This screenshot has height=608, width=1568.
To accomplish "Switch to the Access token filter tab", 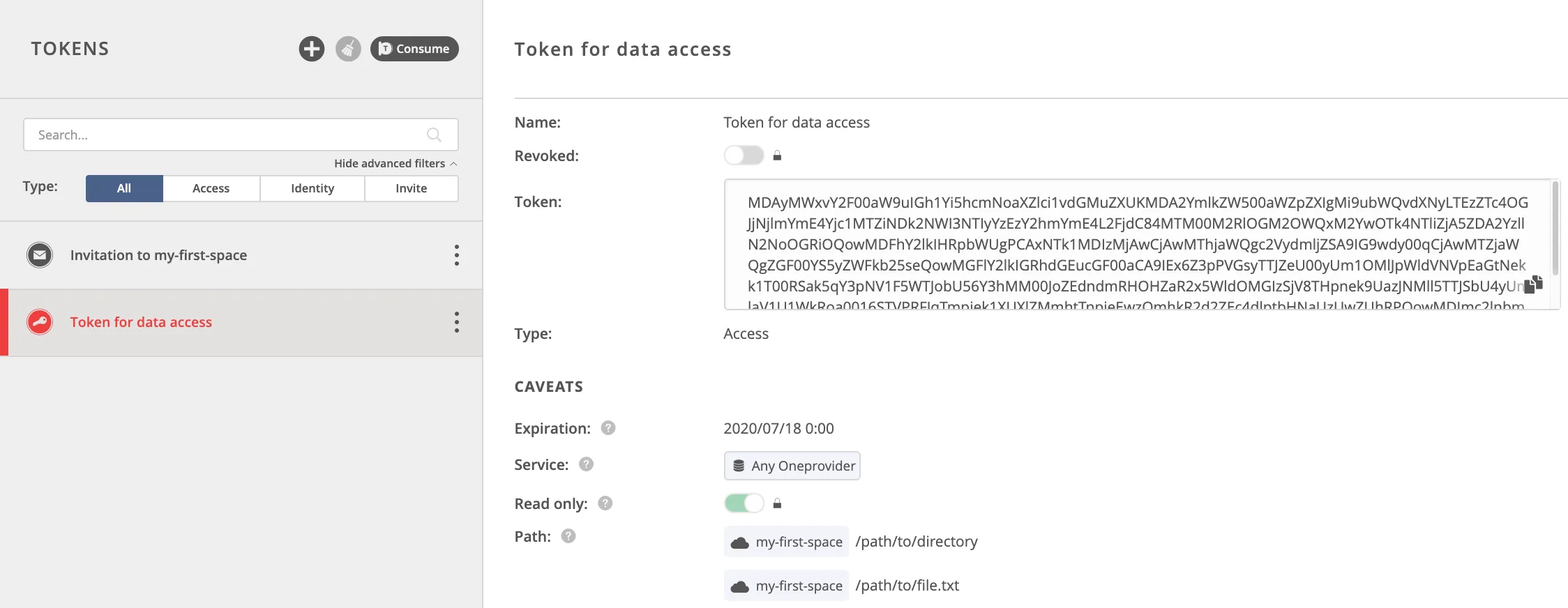I will tap(211, 188).
